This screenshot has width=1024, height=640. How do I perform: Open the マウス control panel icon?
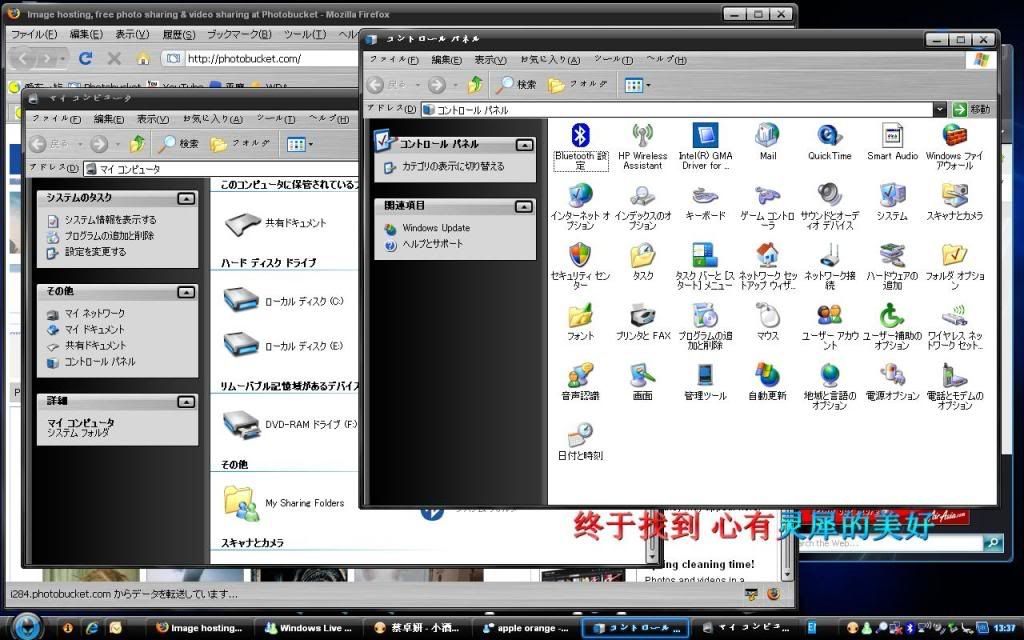tap(767, 316)
